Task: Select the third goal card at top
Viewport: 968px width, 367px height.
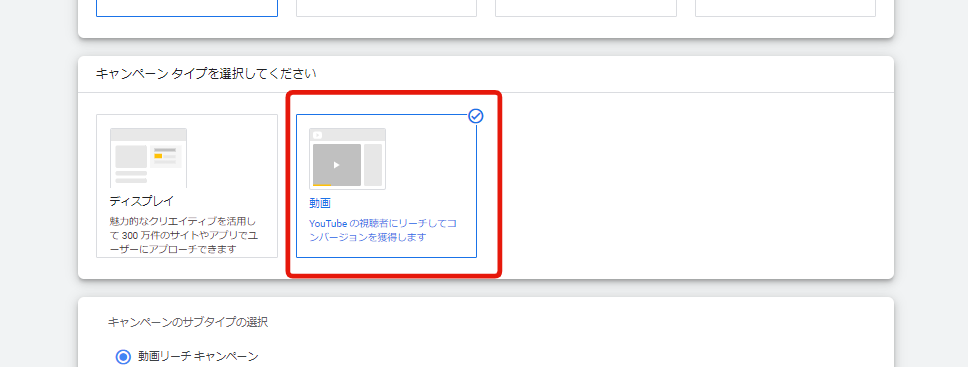Action: coord(586,8)
